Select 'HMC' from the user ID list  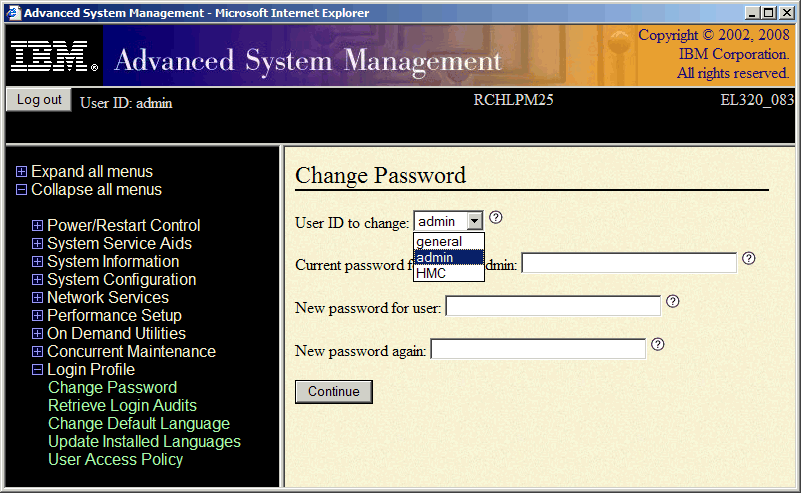pyautogui.click(x=449, y=273)
